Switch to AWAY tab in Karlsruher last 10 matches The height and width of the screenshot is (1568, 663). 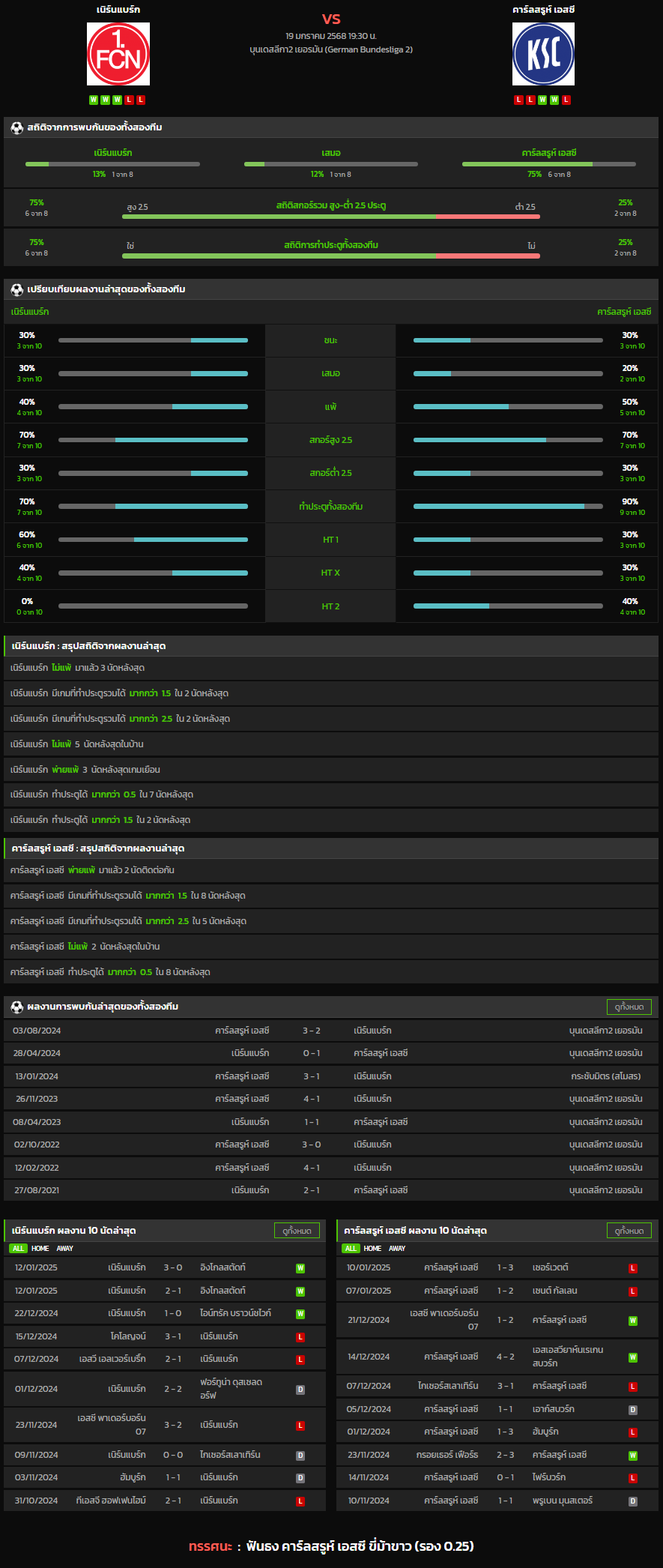tap(397, 1249)
